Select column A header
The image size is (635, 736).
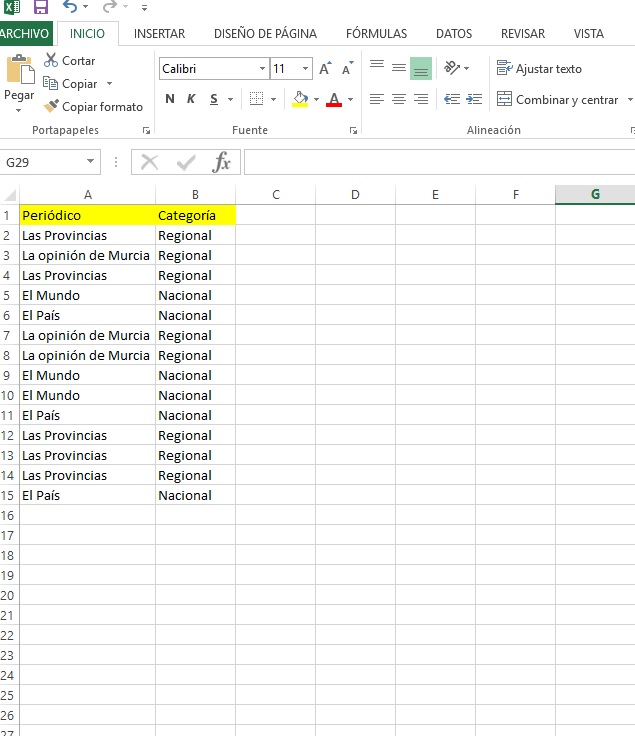pos(87,194)
